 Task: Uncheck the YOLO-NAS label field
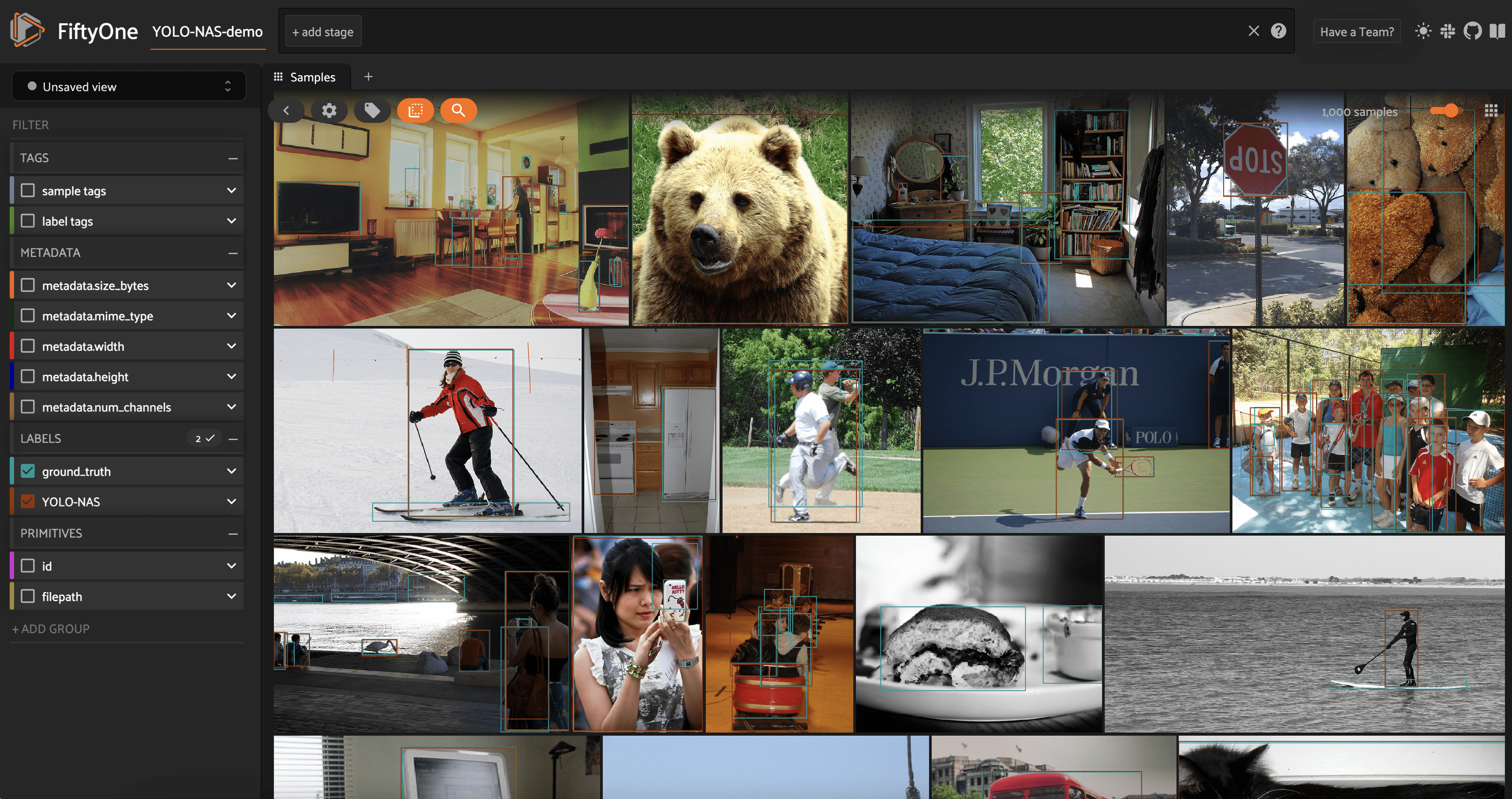pyautogui.click(x=27, y=502)
